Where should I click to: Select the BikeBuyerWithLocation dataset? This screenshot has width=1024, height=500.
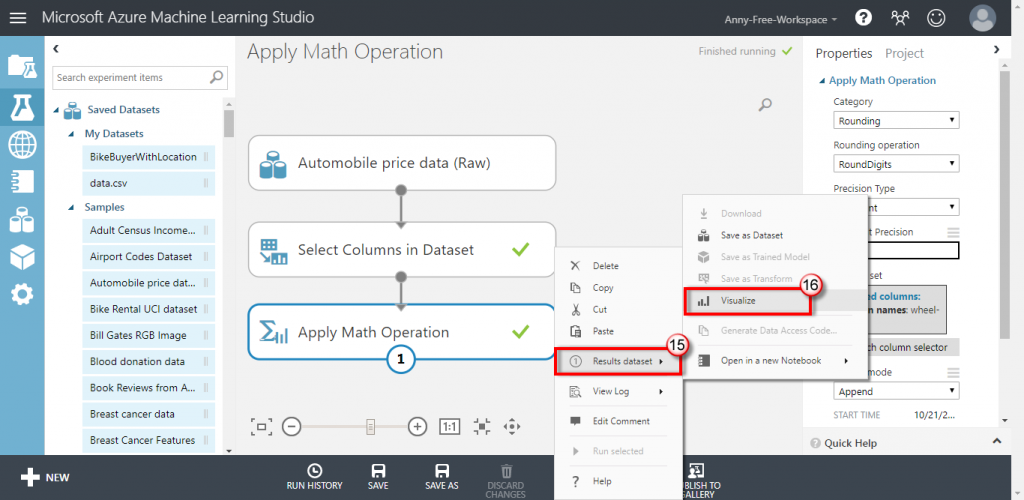click(x=148, y=157)
